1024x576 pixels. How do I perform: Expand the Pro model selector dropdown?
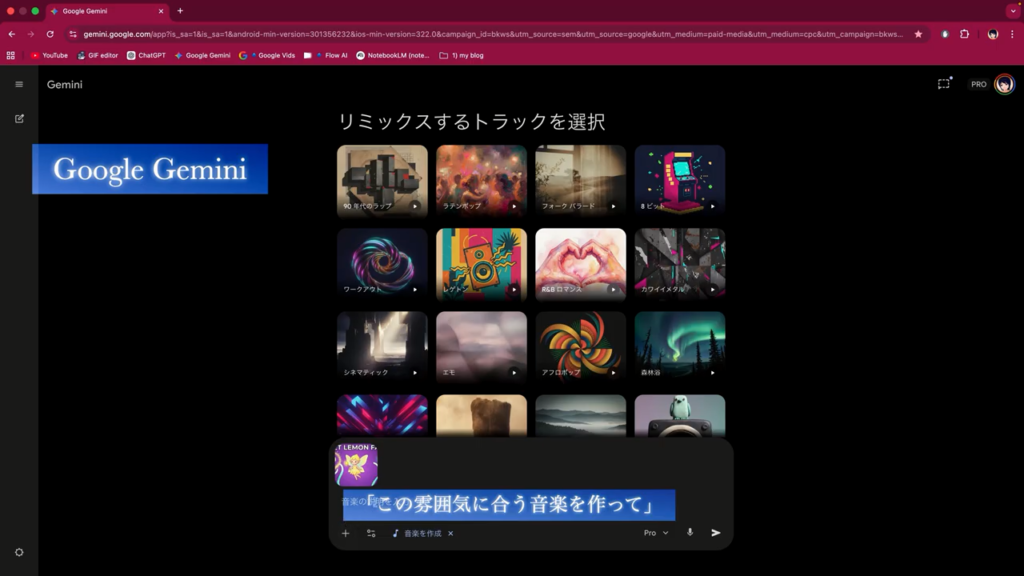click(656, 533)
